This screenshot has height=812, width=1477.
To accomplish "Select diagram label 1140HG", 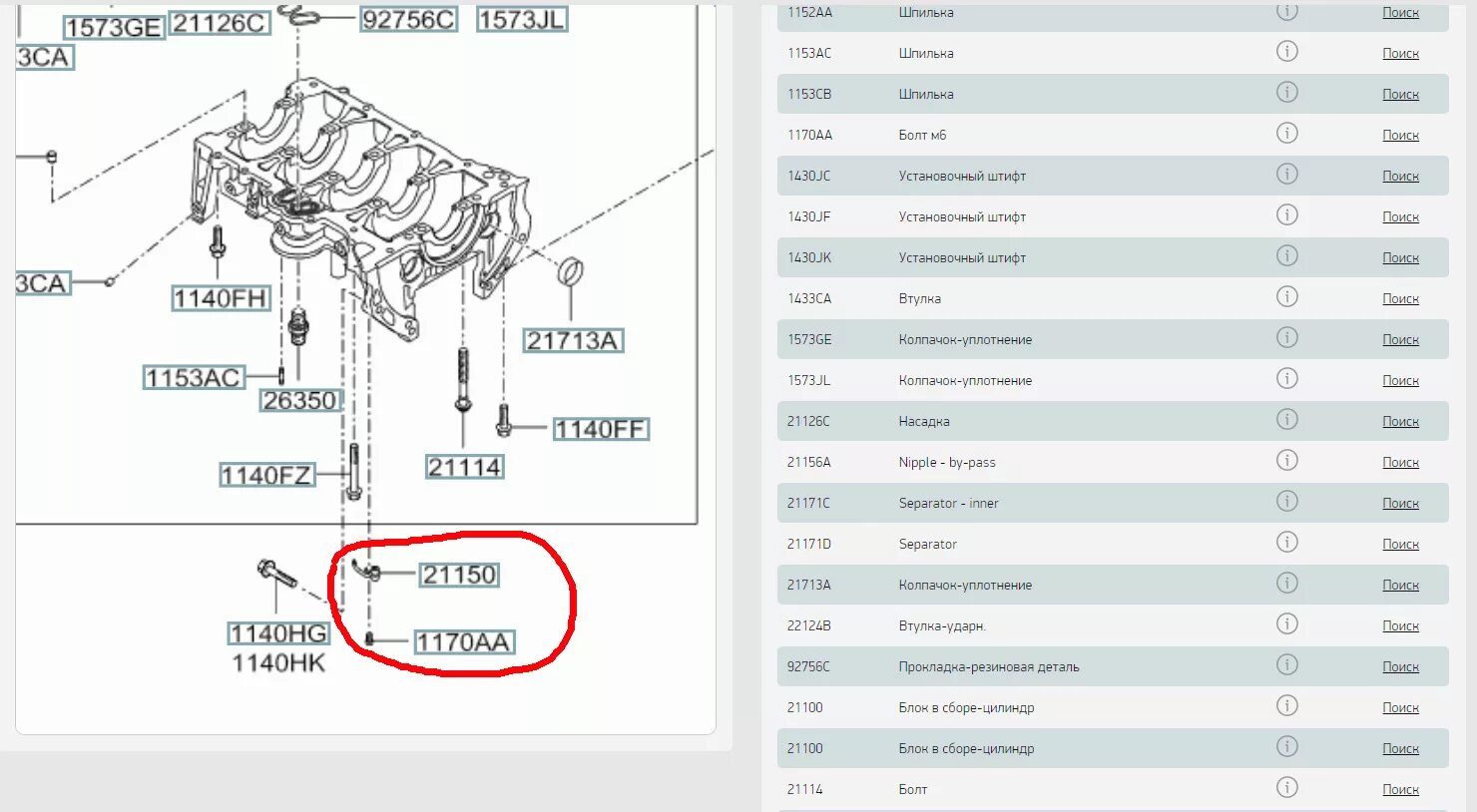I will [278, 633].
